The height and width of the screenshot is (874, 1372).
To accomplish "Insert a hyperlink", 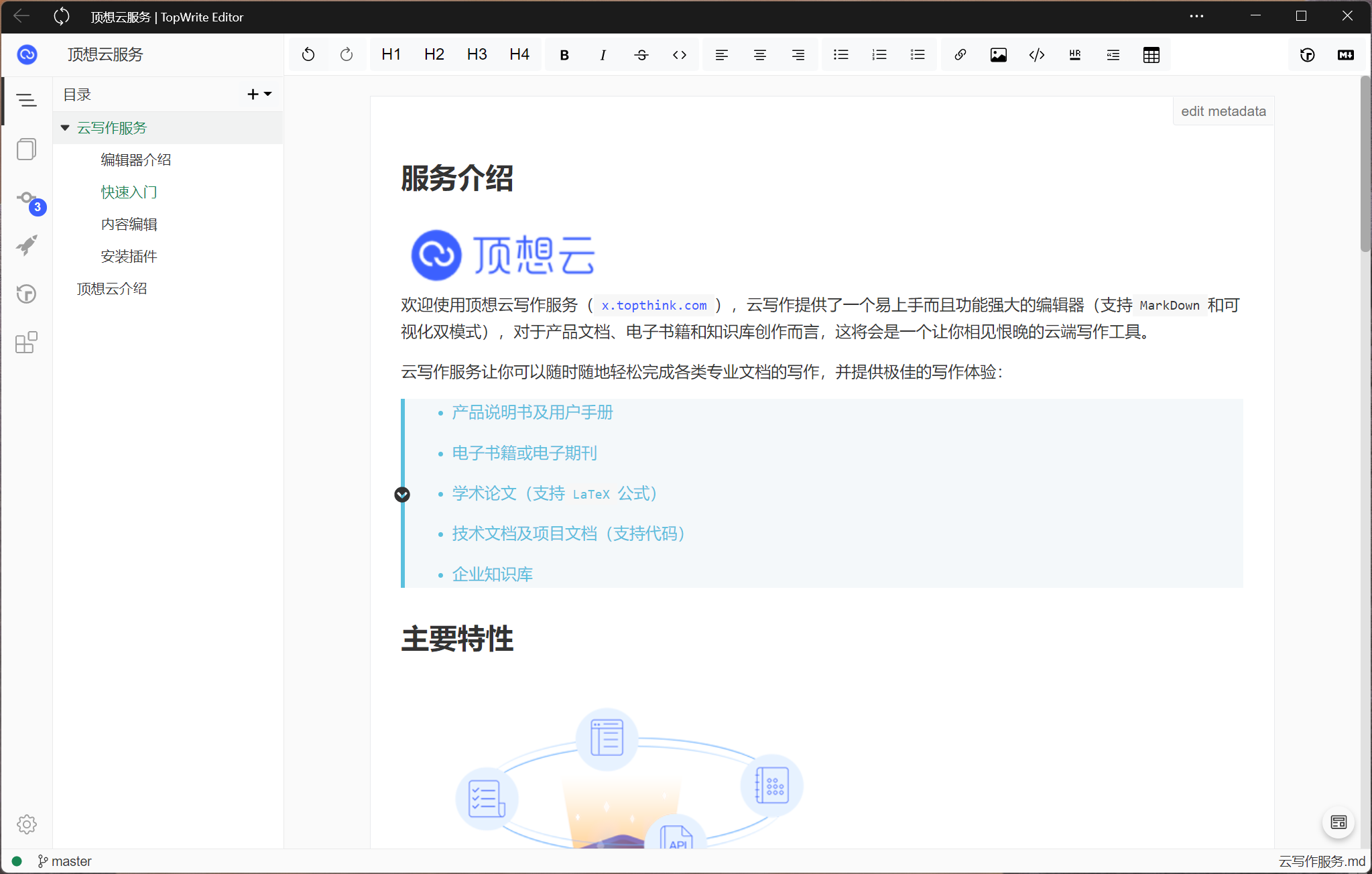I will tap(960, 55).
